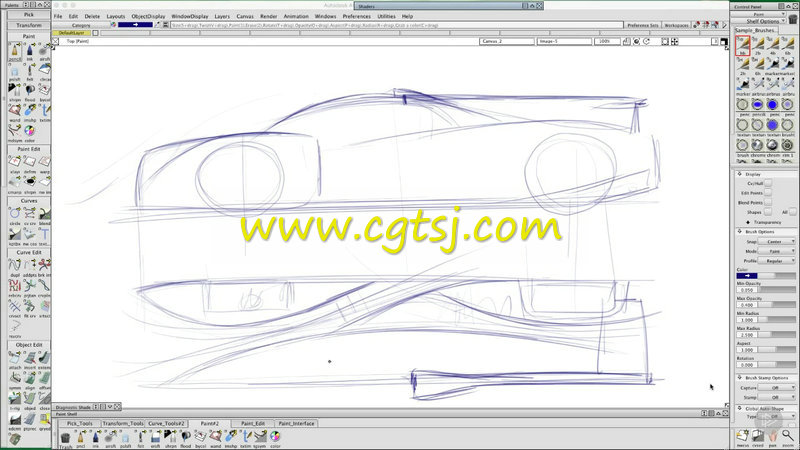Screen dimensions: 800x450
Task: Open the Stamp dropdown in Brush Stamp Options
Action: (x=776, y=397)
